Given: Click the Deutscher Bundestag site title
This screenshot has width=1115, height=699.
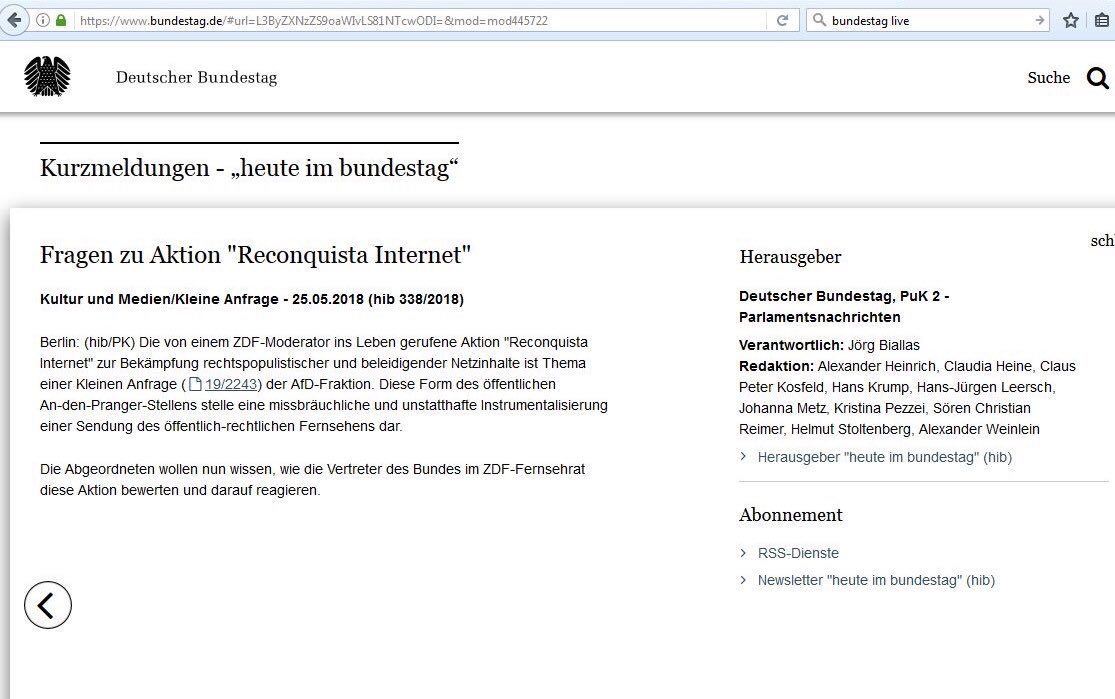Looking at the screenshot, I should click(196, 77).
